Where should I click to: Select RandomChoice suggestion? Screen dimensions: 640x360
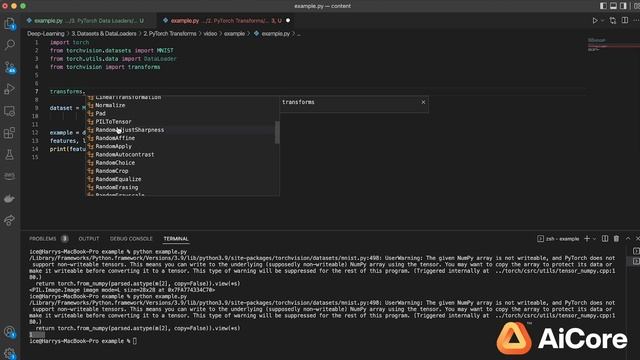(x=182, y=162)
